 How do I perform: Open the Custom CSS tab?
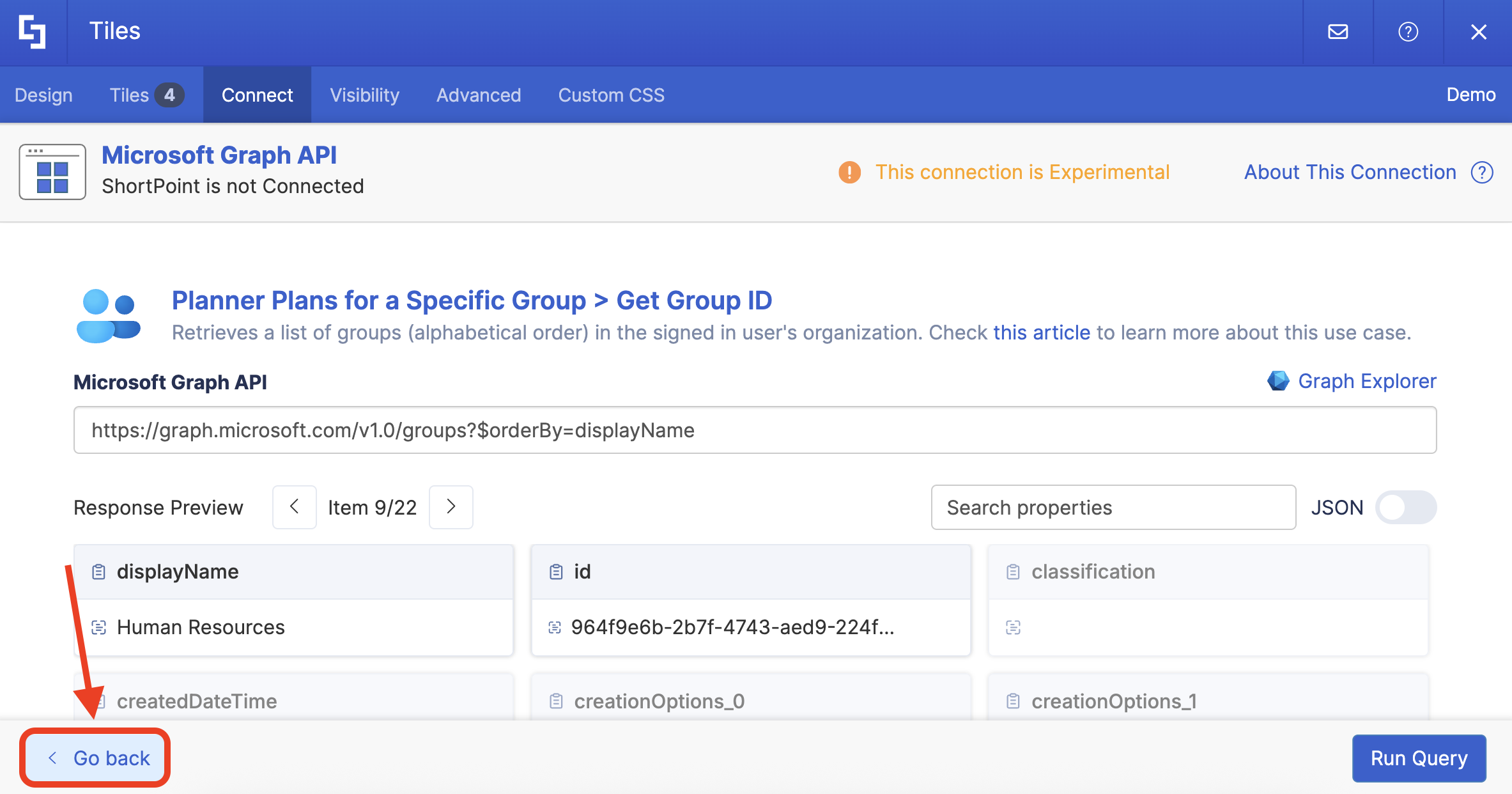(x=611, y=95)
